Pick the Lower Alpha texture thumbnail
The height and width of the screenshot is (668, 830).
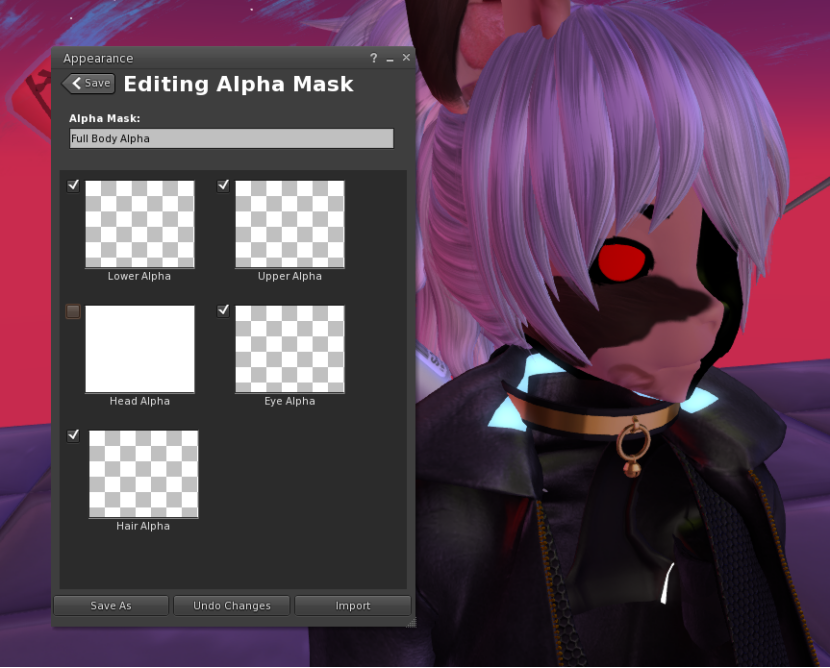click(x=140, y=224)
